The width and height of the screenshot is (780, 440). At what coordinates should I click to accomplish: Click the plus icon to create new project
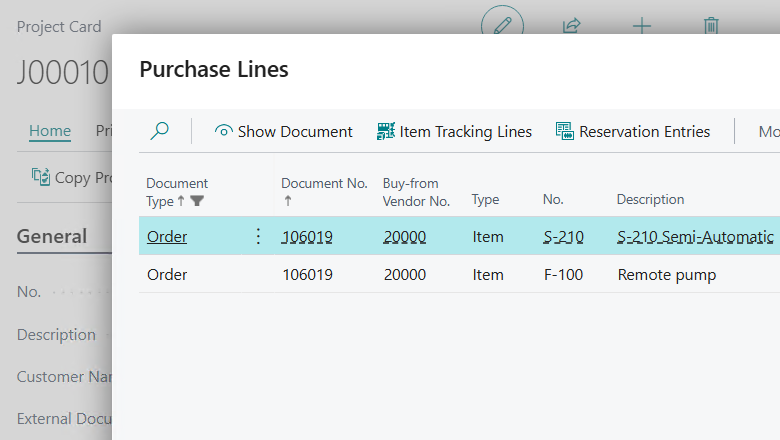click(642, 25)
